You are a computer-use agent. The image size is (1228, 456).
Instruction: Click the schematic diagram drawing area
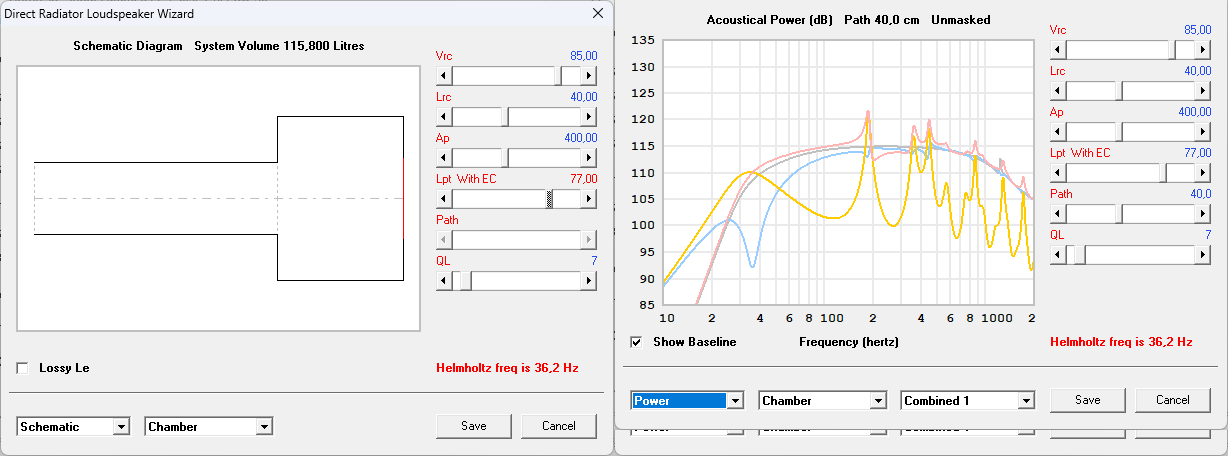[x=218, y=198]
